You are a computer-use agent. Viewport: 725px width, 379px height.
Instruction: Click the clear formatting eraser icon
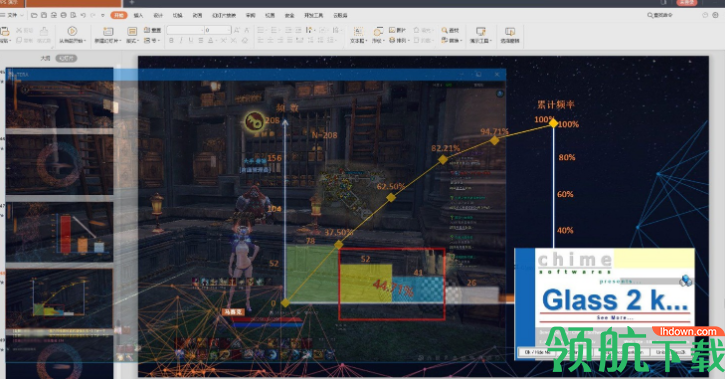[x=245, y=41]
